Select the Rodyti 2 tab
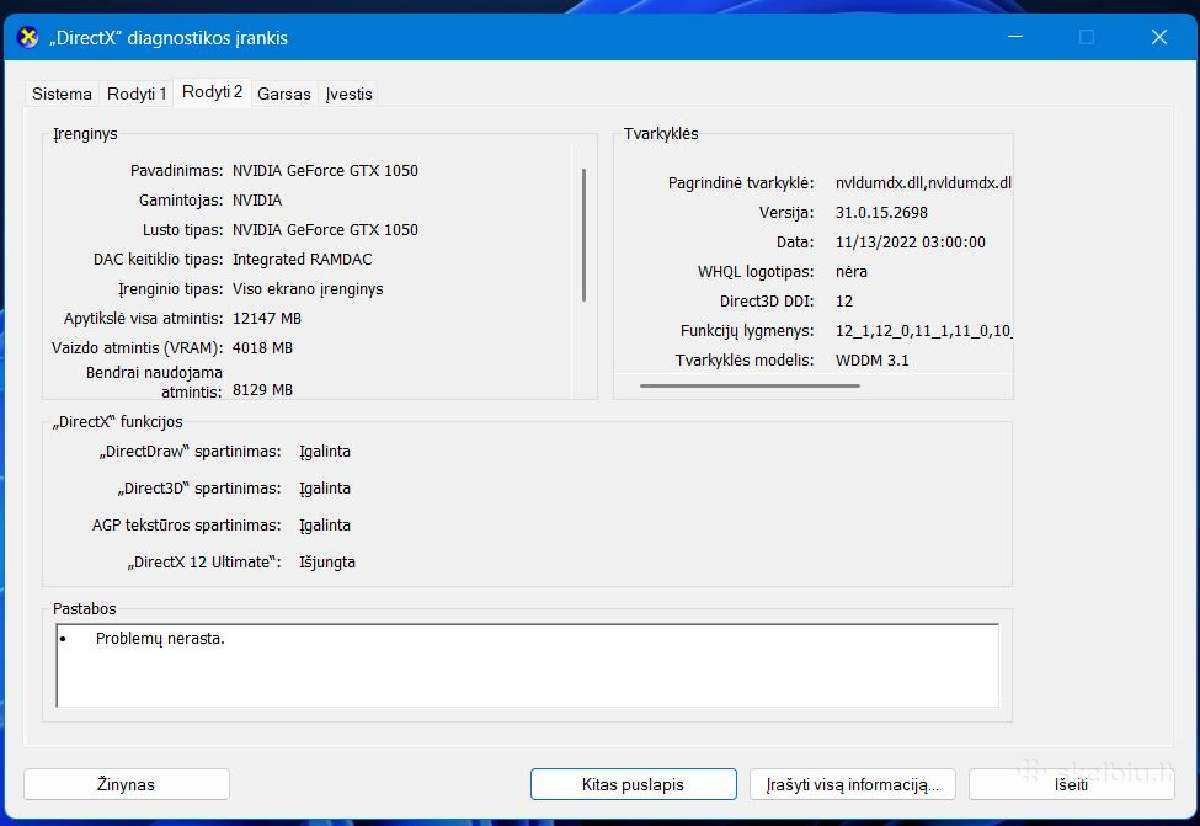The width and height of the screenshot is (1200, 826). tap(212, 92)
